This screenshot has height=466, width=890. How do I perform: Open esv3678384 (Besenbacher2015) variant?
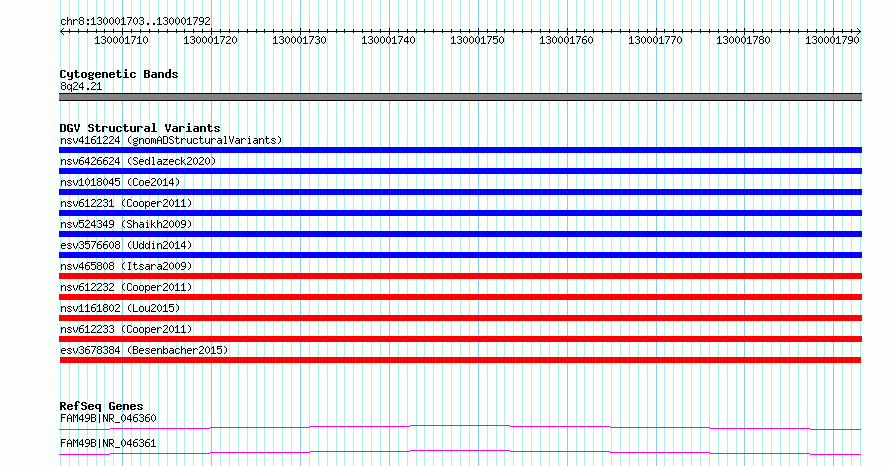tap(144, 350)
